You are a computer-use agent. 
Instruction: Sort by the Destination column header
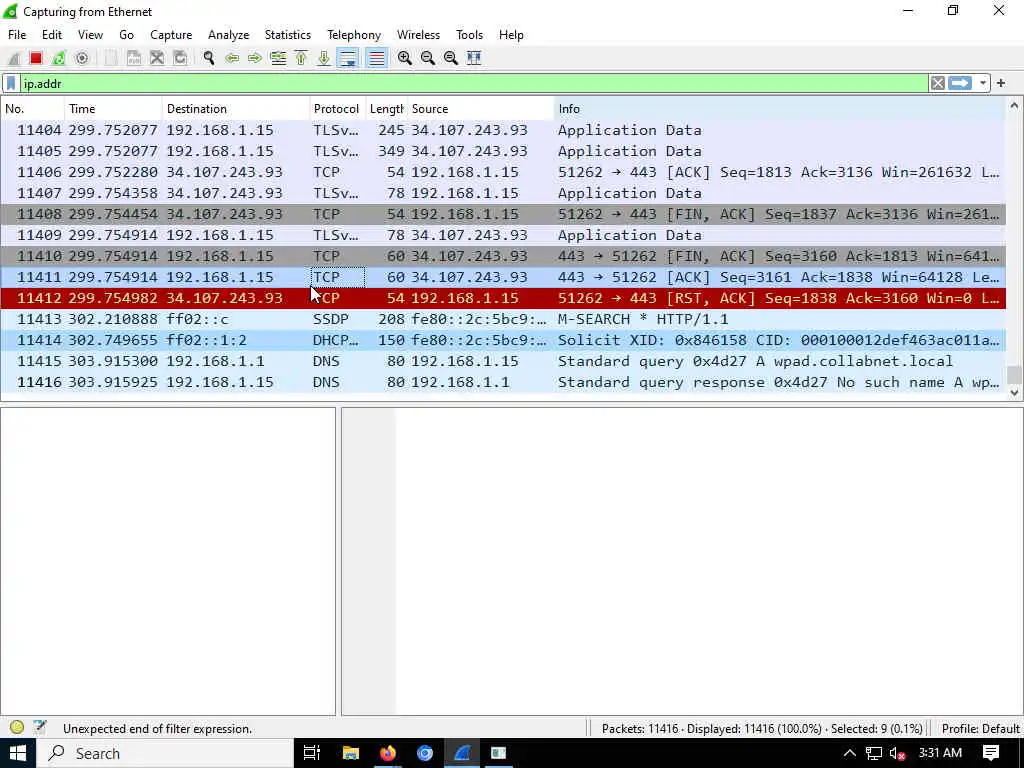tap(236, 109)
